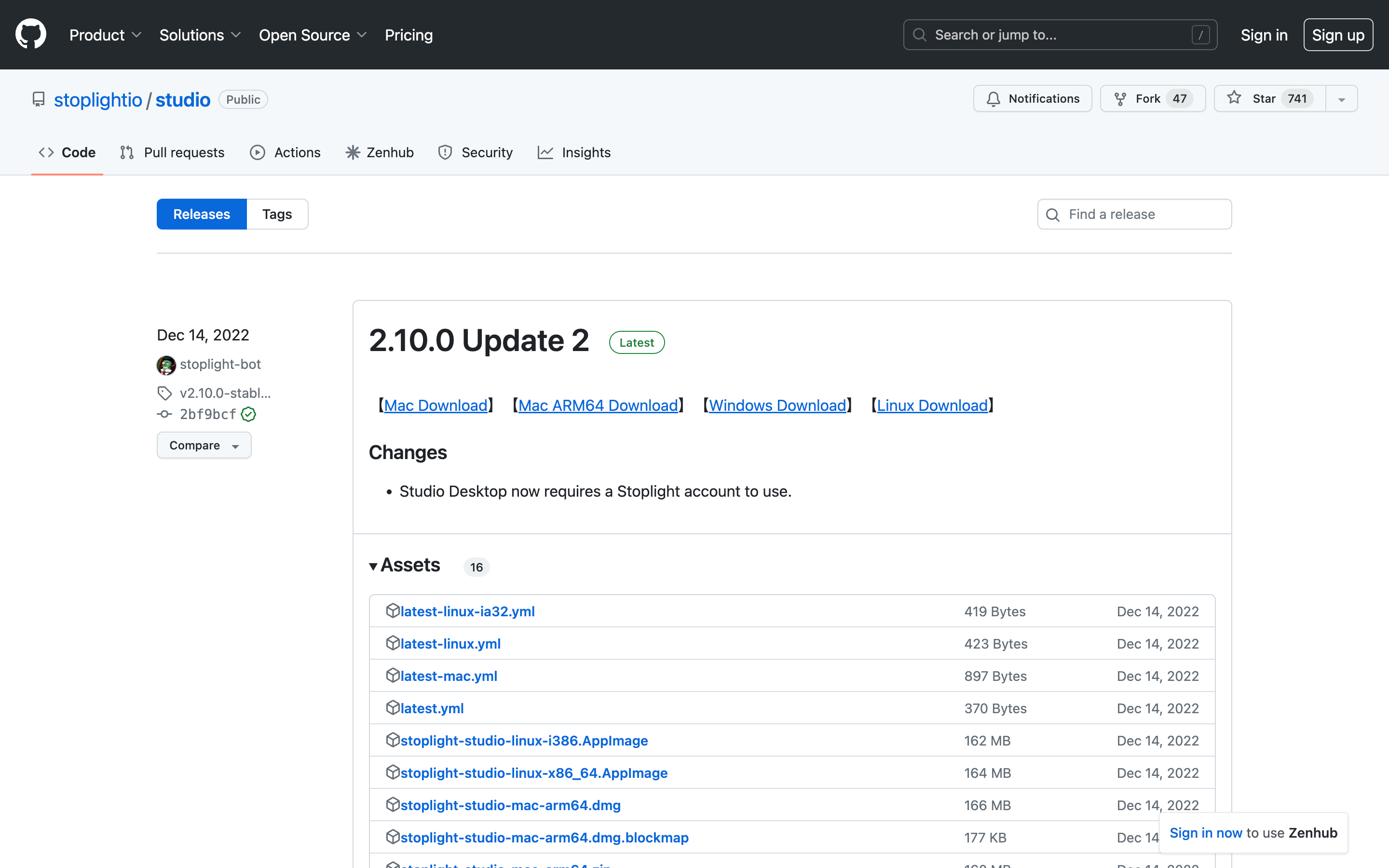
Task: Open the Notifications bell
Action: point(994,98)
